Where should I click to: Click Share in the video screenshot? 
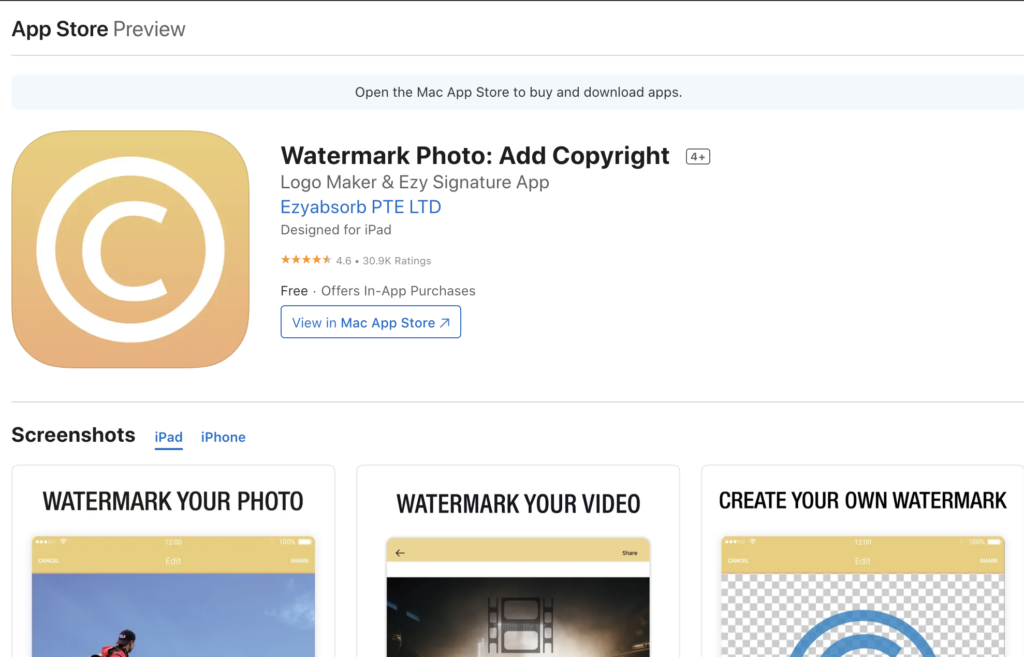pyautogui.click(x=630, y=553)
